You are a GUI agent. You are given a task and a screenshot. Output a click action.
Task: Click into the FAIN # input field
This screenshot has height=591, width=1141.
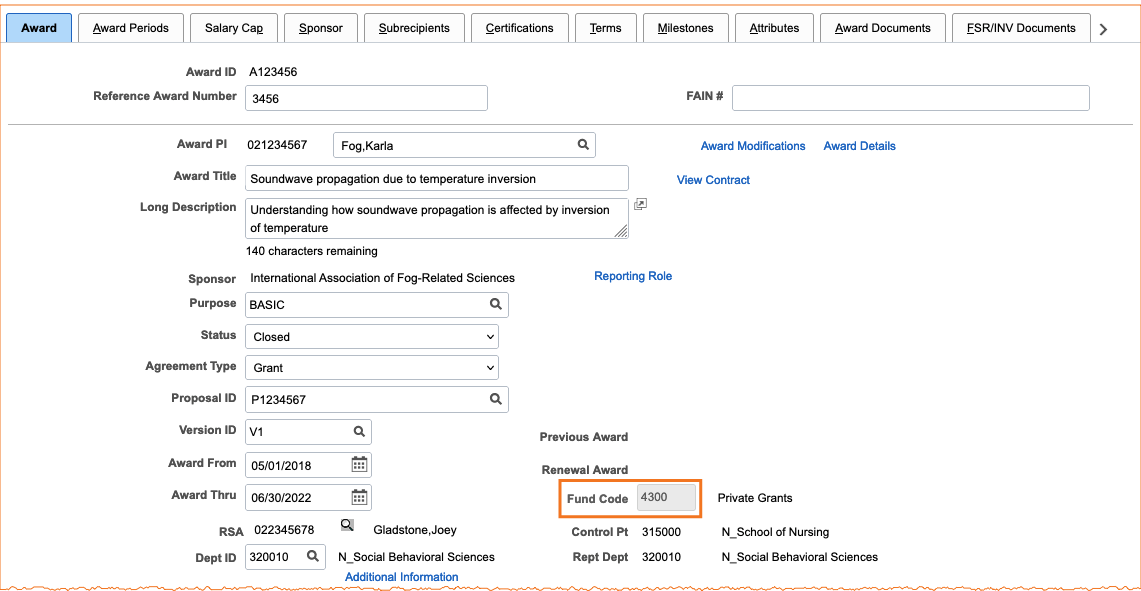tap(910, 98)
